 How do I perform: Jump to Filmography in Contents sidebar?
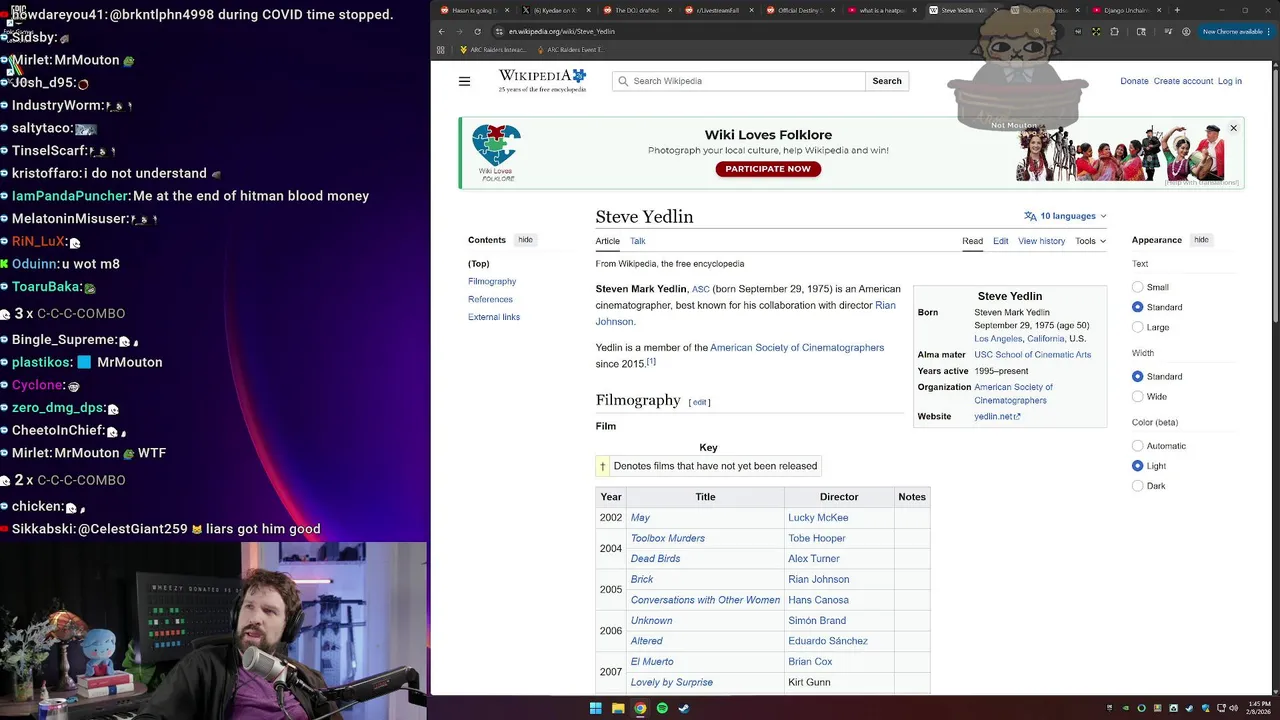[492, 282]
